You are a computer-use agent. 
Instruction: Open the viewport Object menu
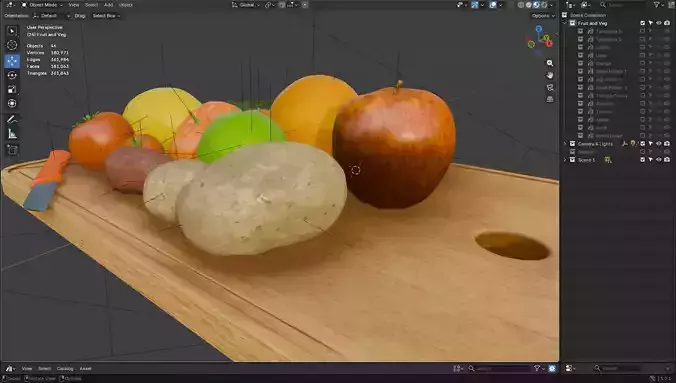126,5
